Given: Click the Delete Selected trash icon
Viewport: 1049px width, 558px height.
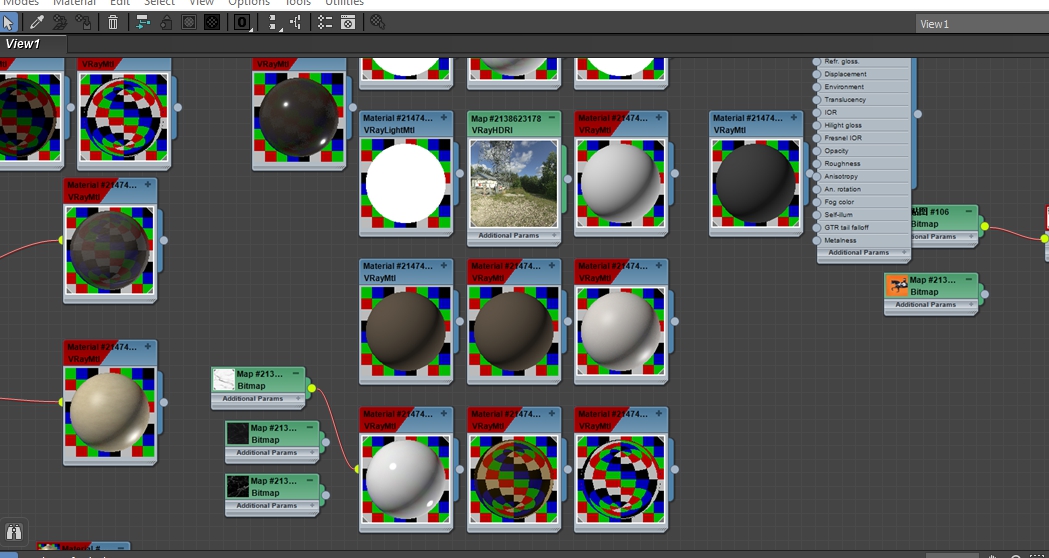Looking at the screenshot, I should coord(113,21).
